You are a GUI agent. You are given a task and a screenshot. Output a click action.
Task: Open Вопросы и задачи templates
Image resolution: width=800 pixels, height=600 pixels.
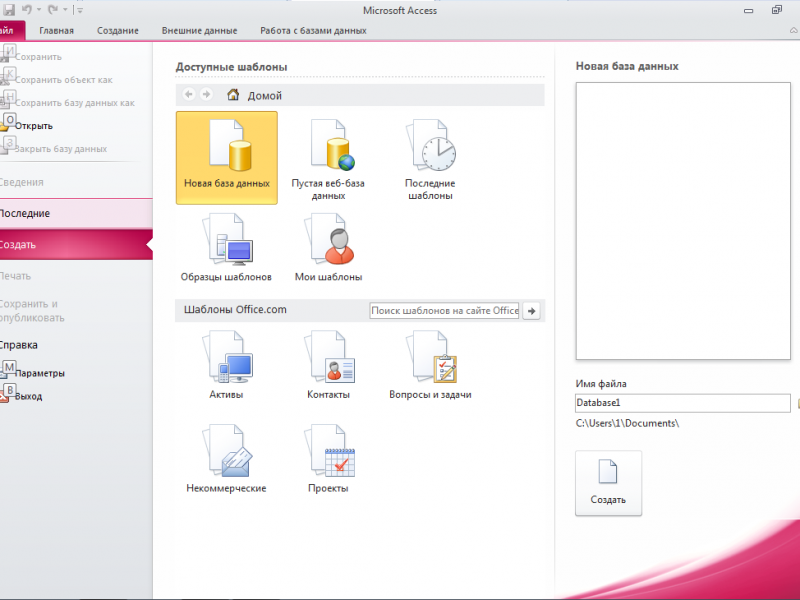pos(430,365)
